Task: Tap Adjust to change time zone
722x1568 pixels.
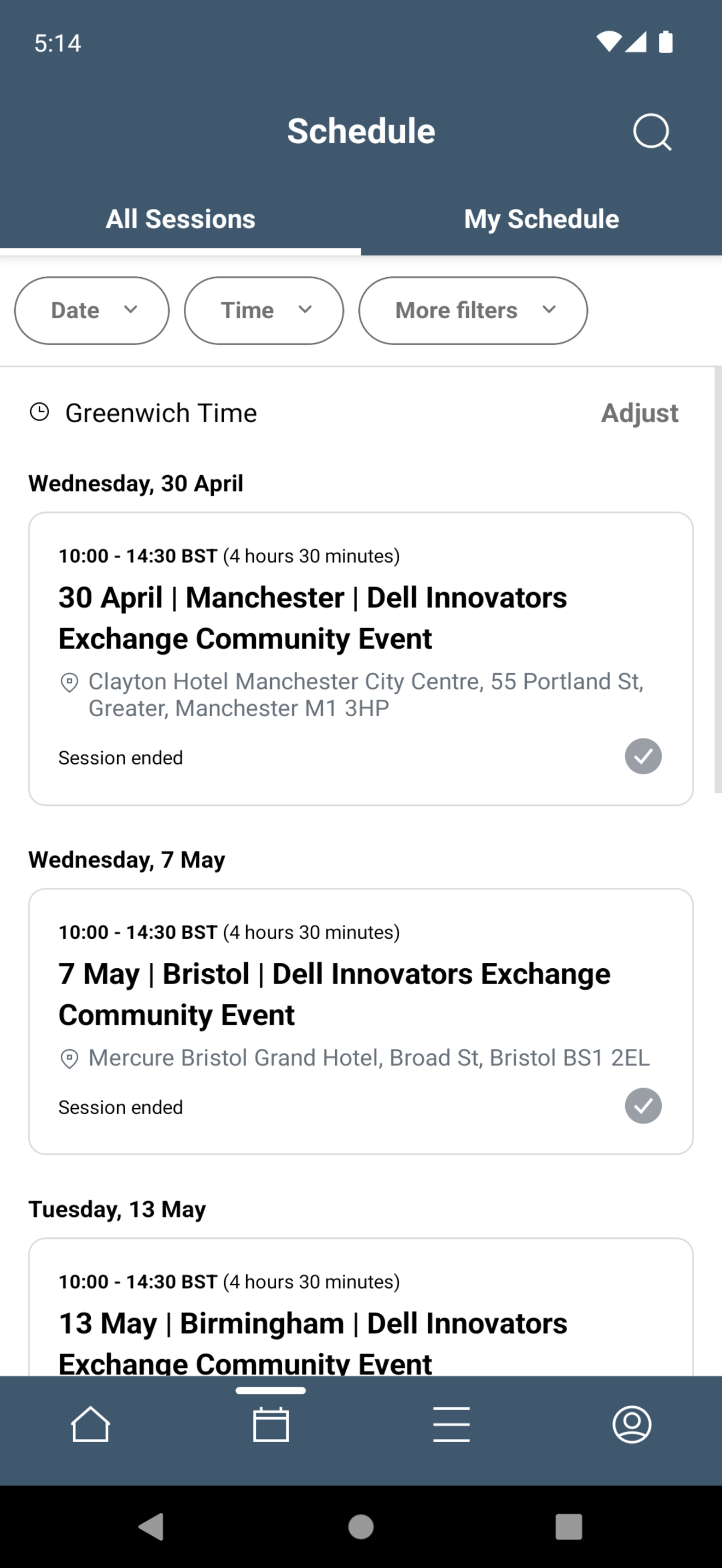Action: click(639, 413)
